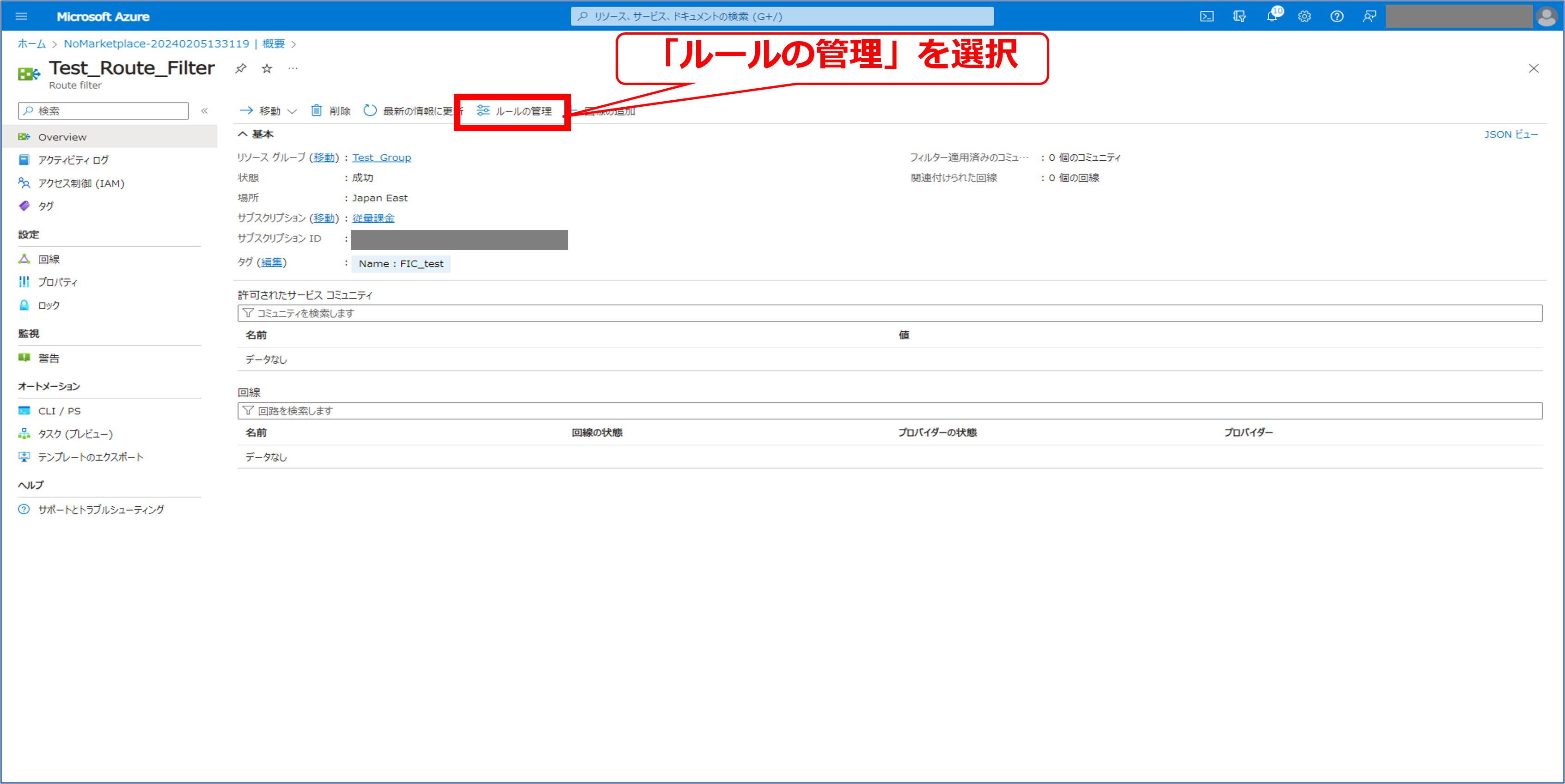Open the hamburger portal menu
Viewport: 1565px width, 784px height.
point(21,16)
